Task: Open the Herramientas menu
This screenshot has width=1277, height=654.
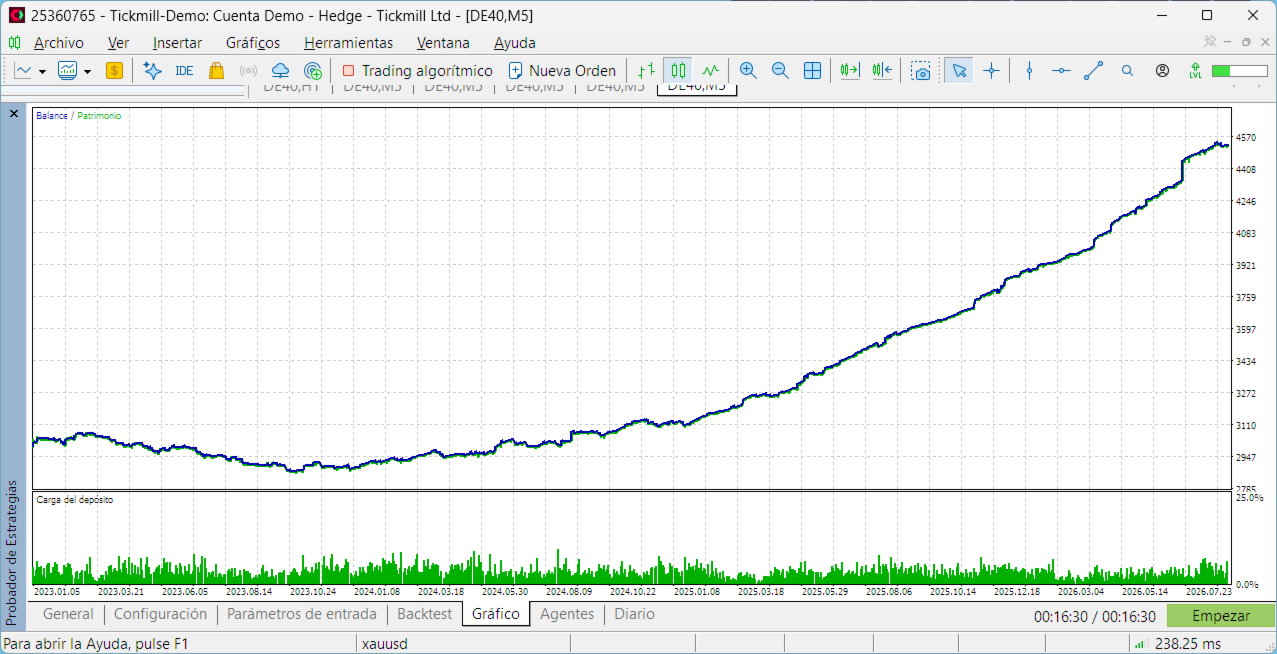Action: [349, 43]
